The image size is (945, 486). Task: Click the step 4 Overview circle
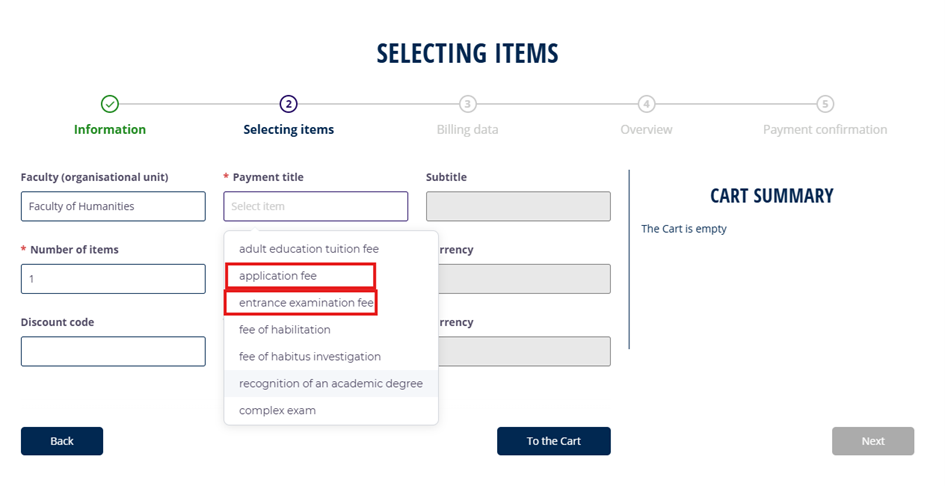point(646,104)
